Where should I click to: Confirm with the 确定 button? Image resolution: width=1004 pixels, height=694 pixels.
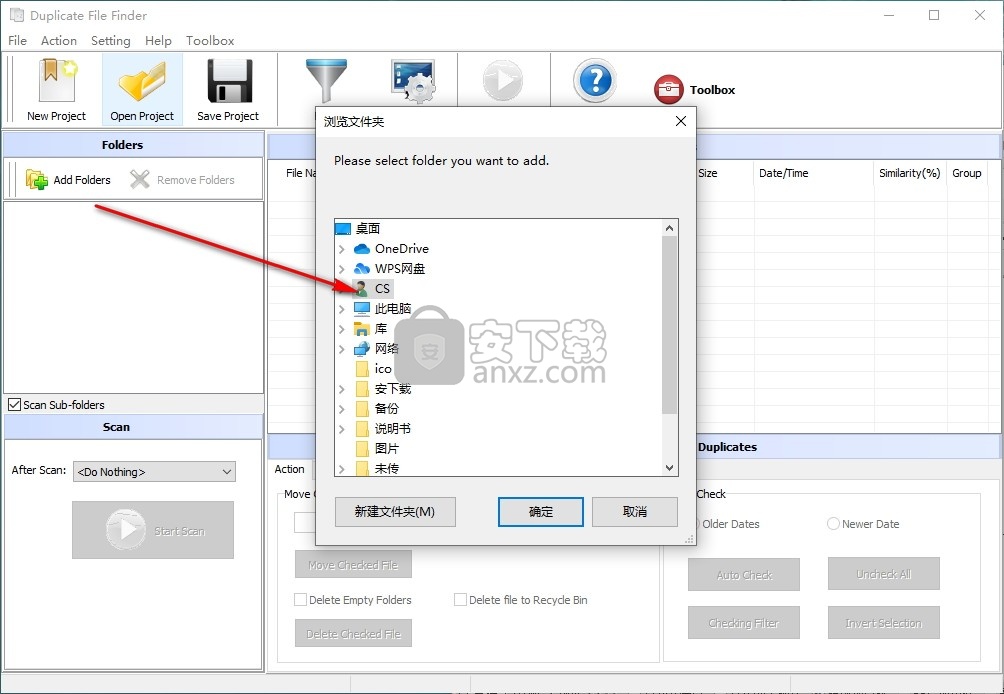(541, 512)
